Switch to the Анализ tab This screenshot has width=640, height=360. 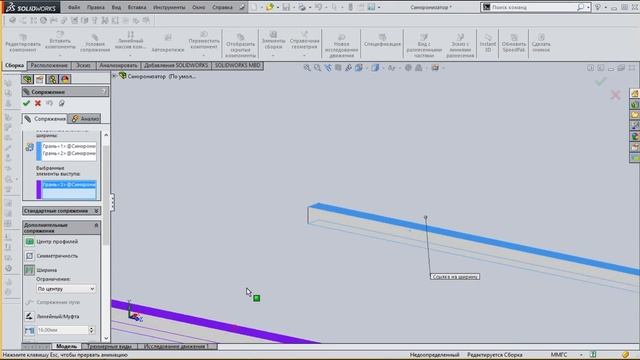(84, 119)
